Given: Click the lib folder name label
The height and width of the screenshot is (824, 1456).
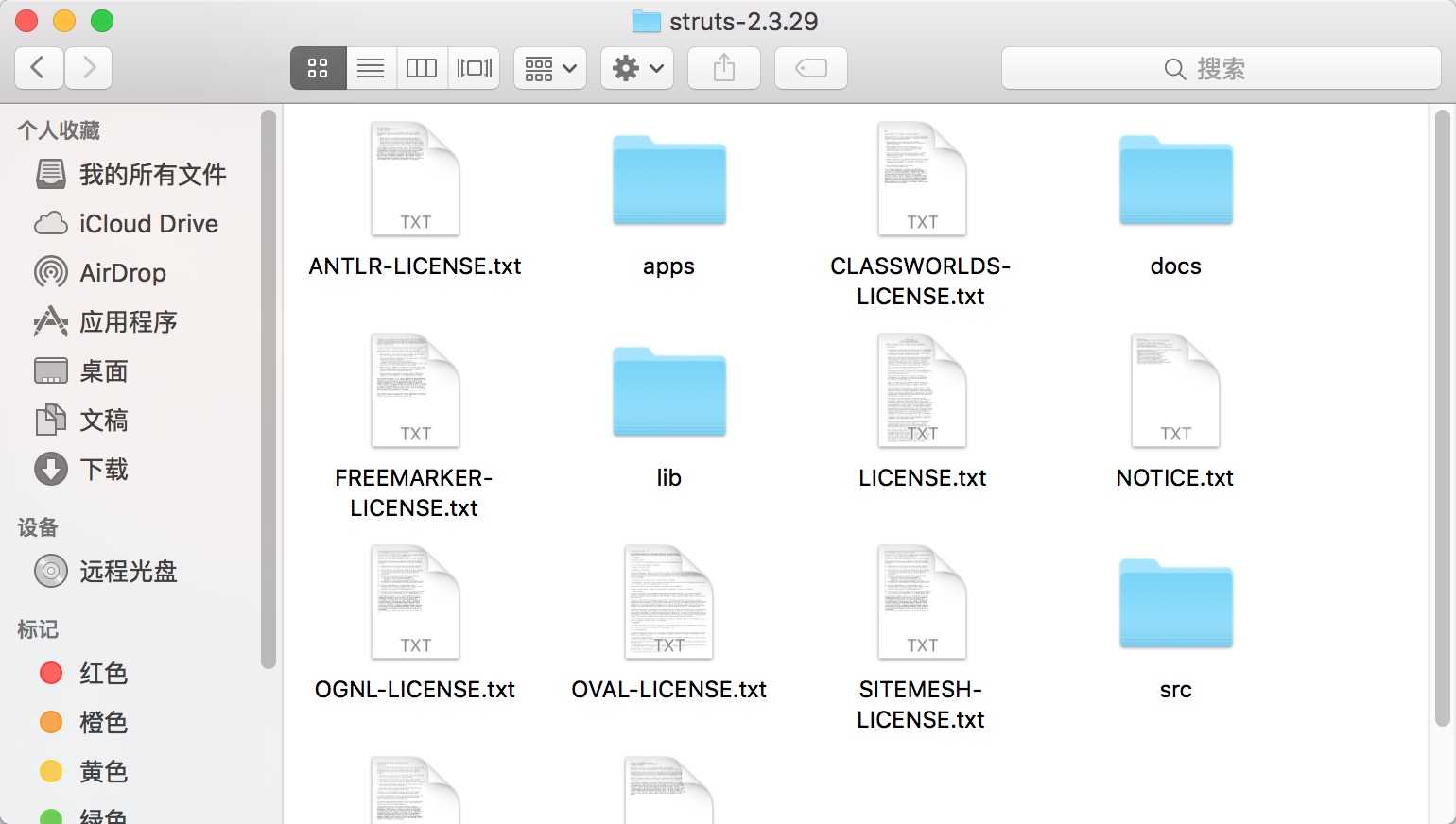Looking at the screenshot, I should click(669, 478).
